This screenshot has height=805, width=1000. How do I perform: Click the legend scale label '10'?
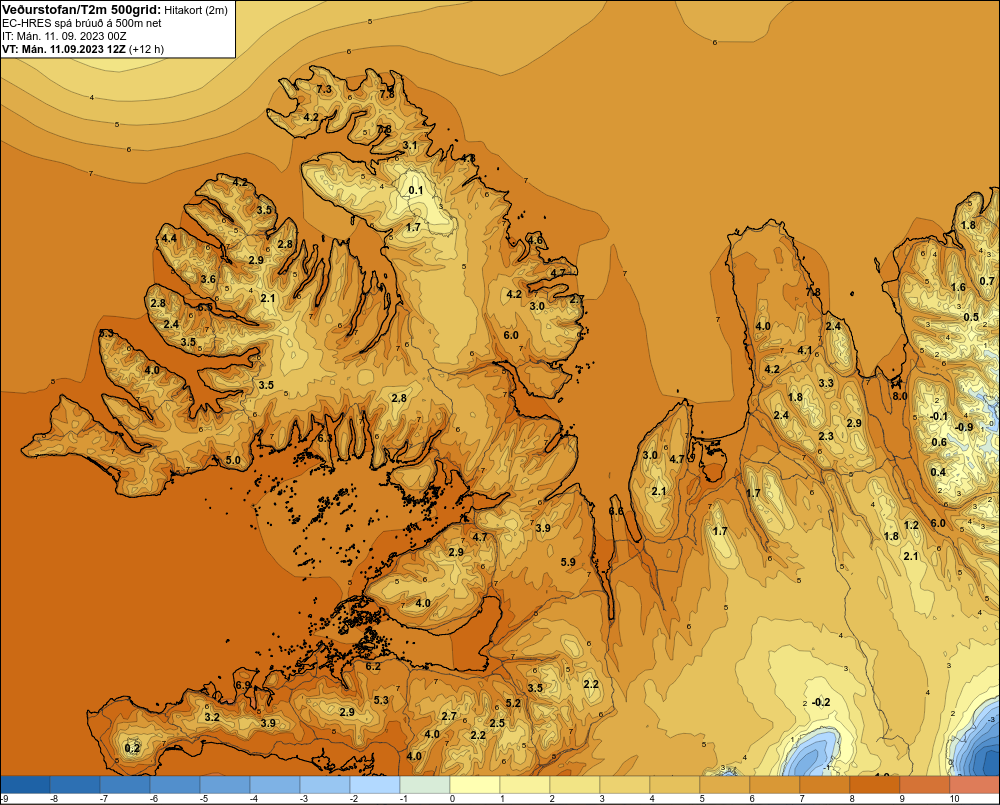[954, 799]
